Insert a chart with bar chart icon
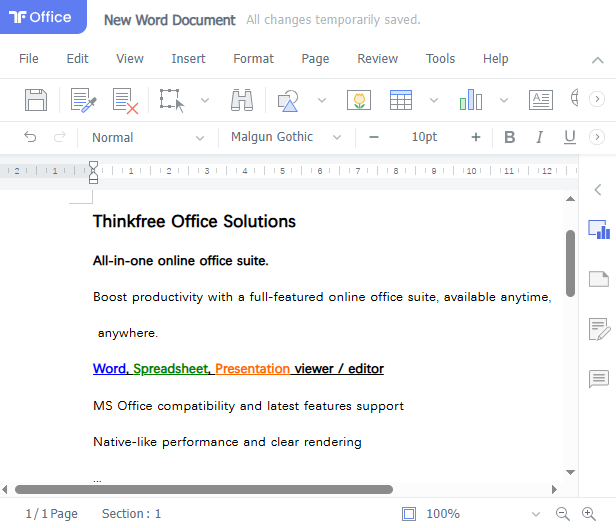Screen dimensions: 616x528 471,99
